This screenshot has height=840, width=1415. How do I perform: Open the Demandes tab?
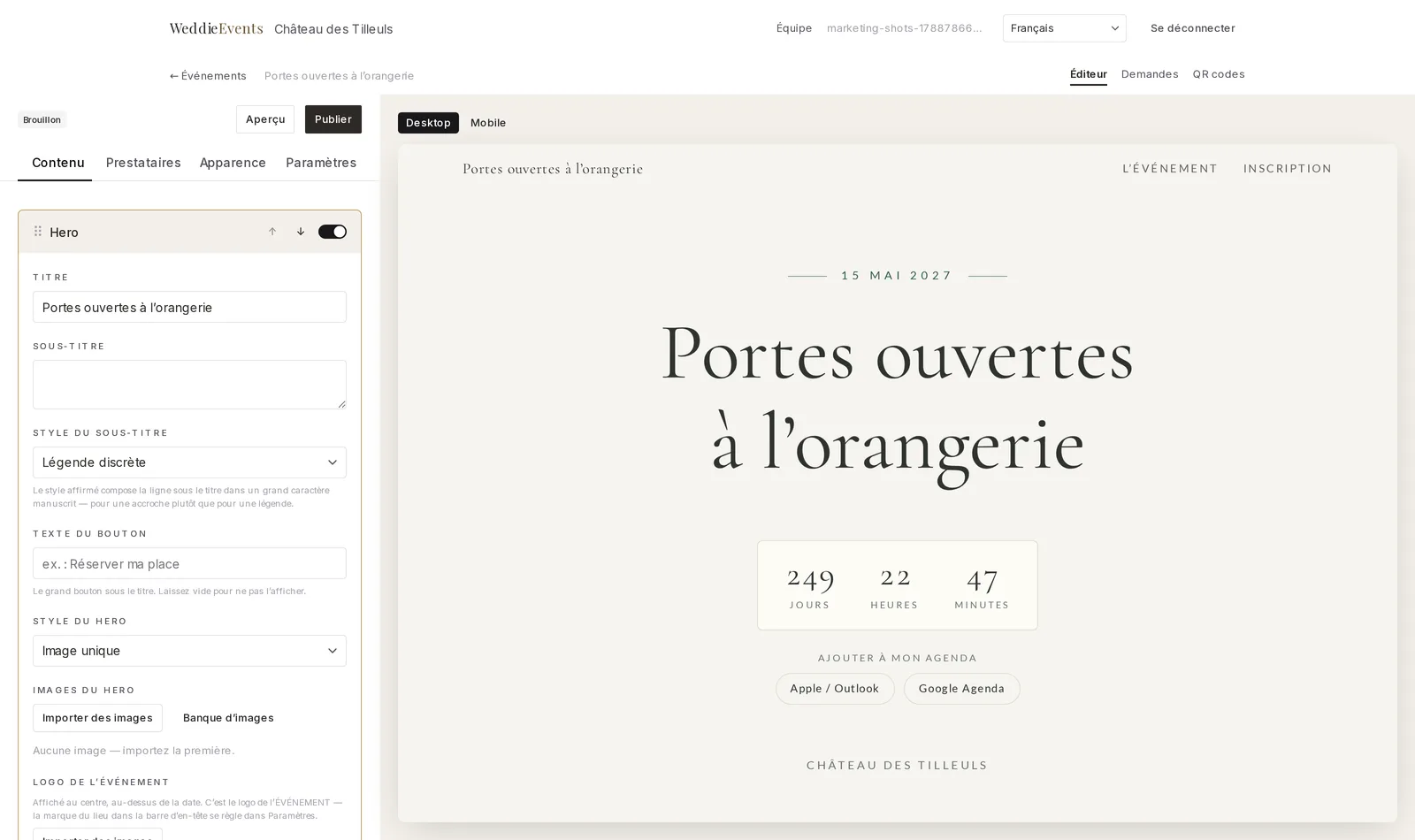pos(1150,74)
